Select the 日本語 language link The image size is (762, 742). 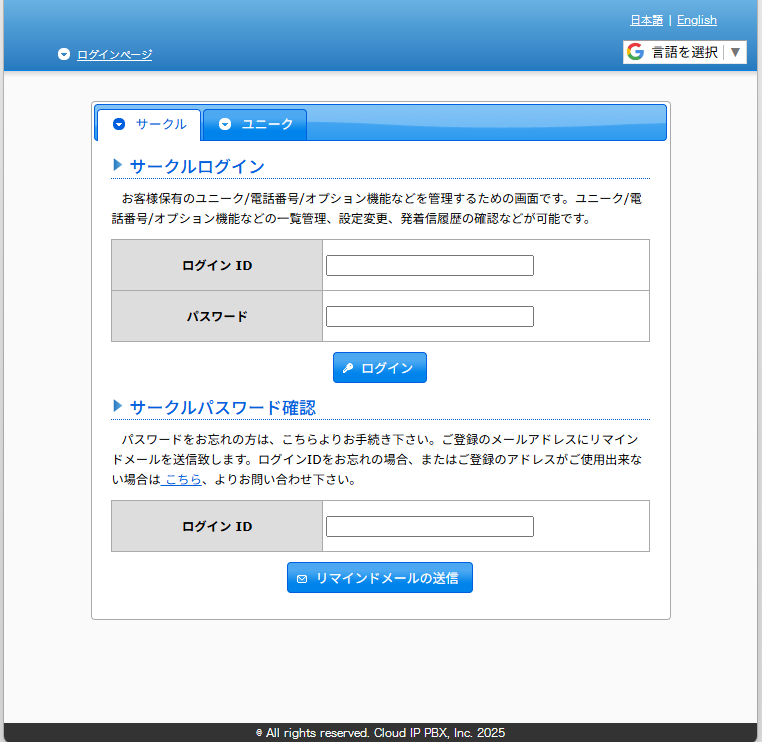point(646,20)
